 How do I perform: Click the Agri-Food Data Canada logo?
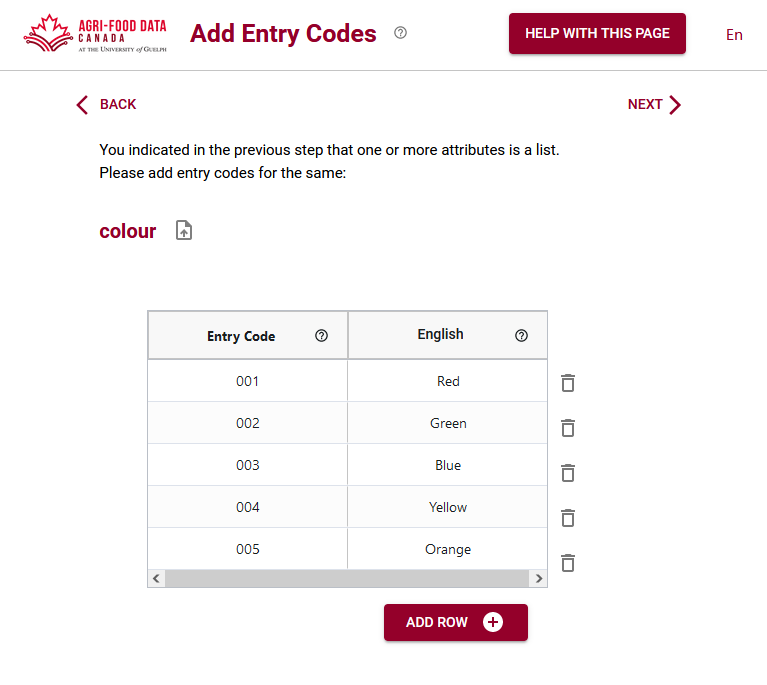click(x=95, y=34)
